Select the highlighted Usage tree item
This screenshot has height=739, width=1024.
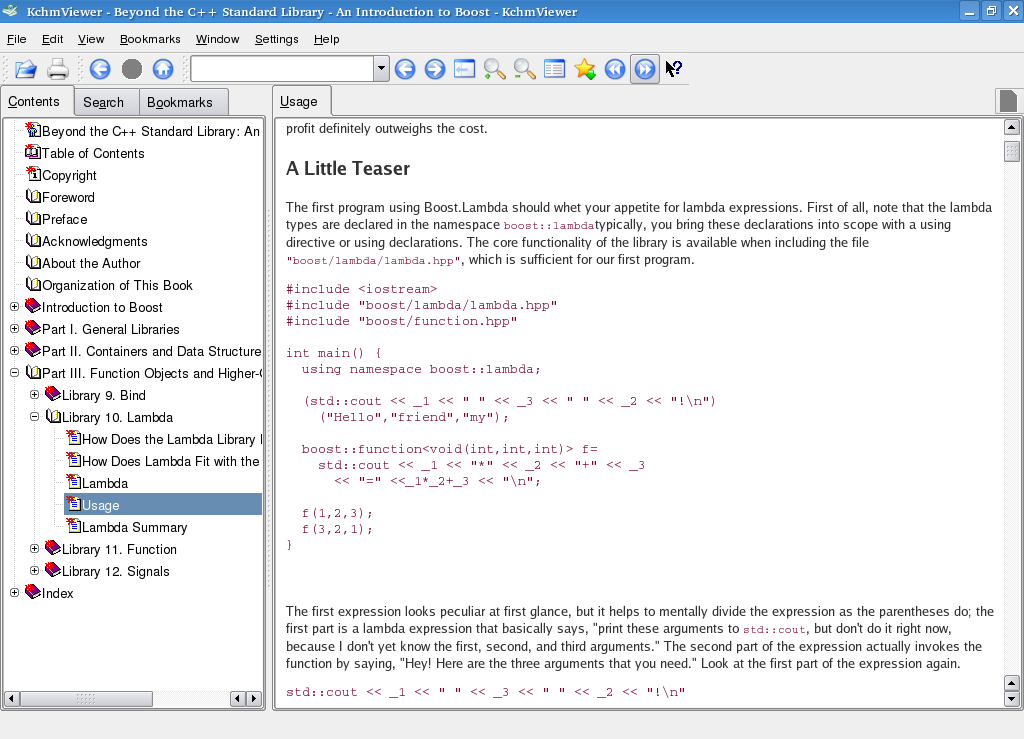click(163, 505)
